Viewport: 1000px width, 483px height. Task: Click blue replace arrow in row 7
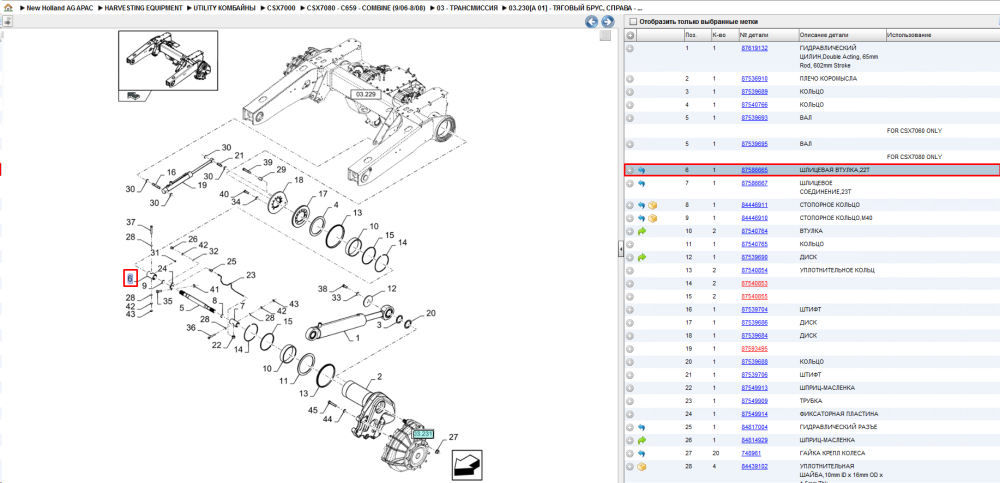point(642,183)
